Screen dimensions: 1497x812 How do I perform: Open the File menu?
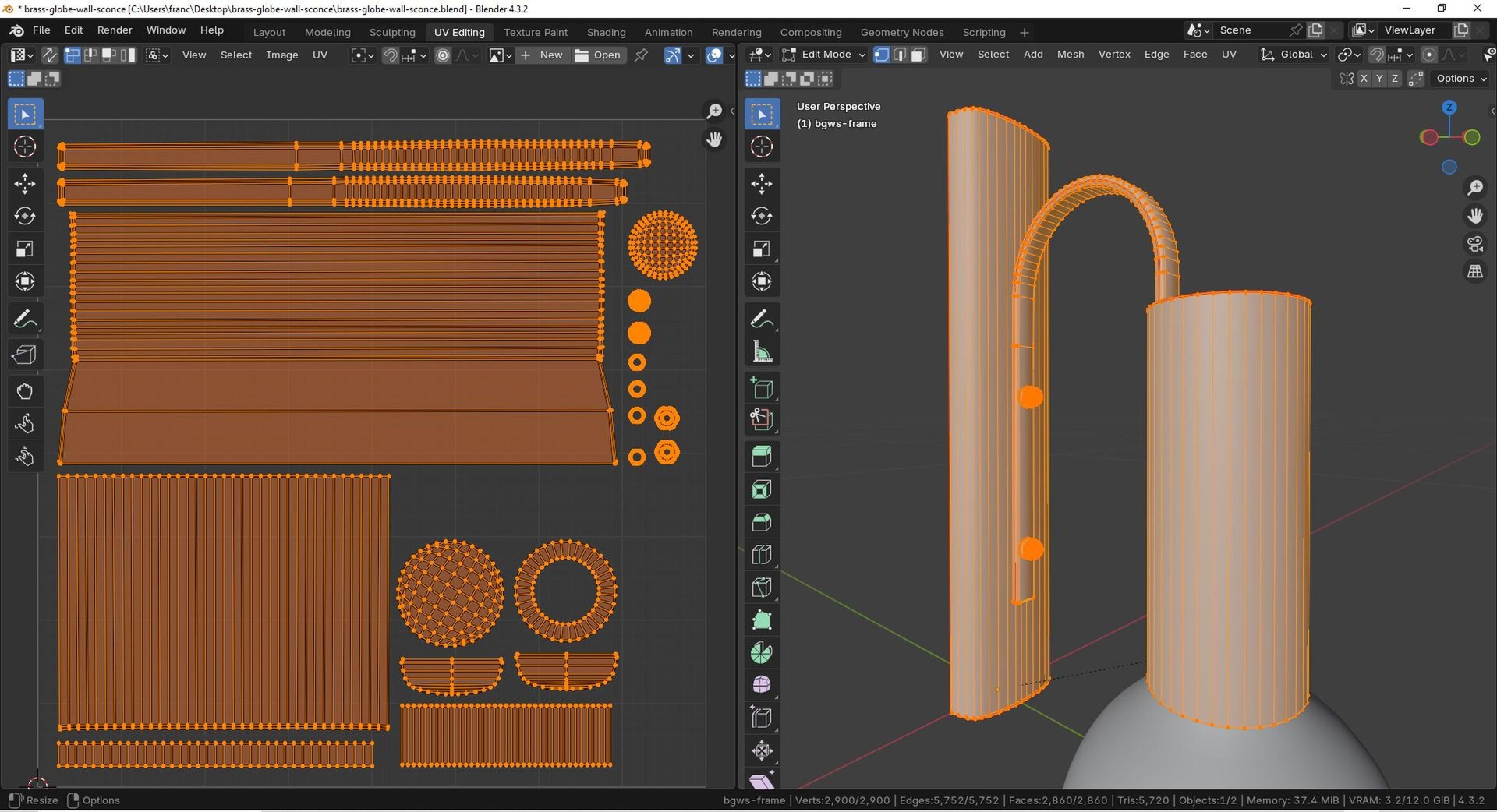pyautogui.click(x=41, y=30)
